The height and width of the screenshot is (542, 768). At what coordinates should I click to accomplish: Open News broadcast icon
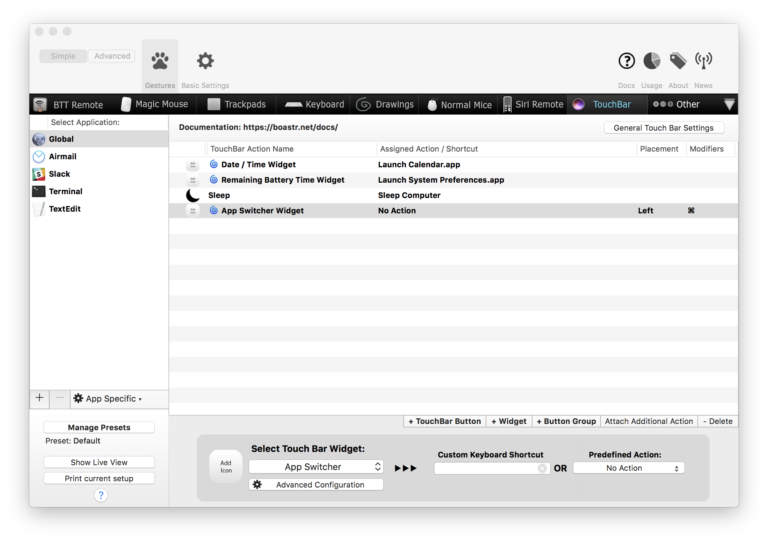coord(704,62)
